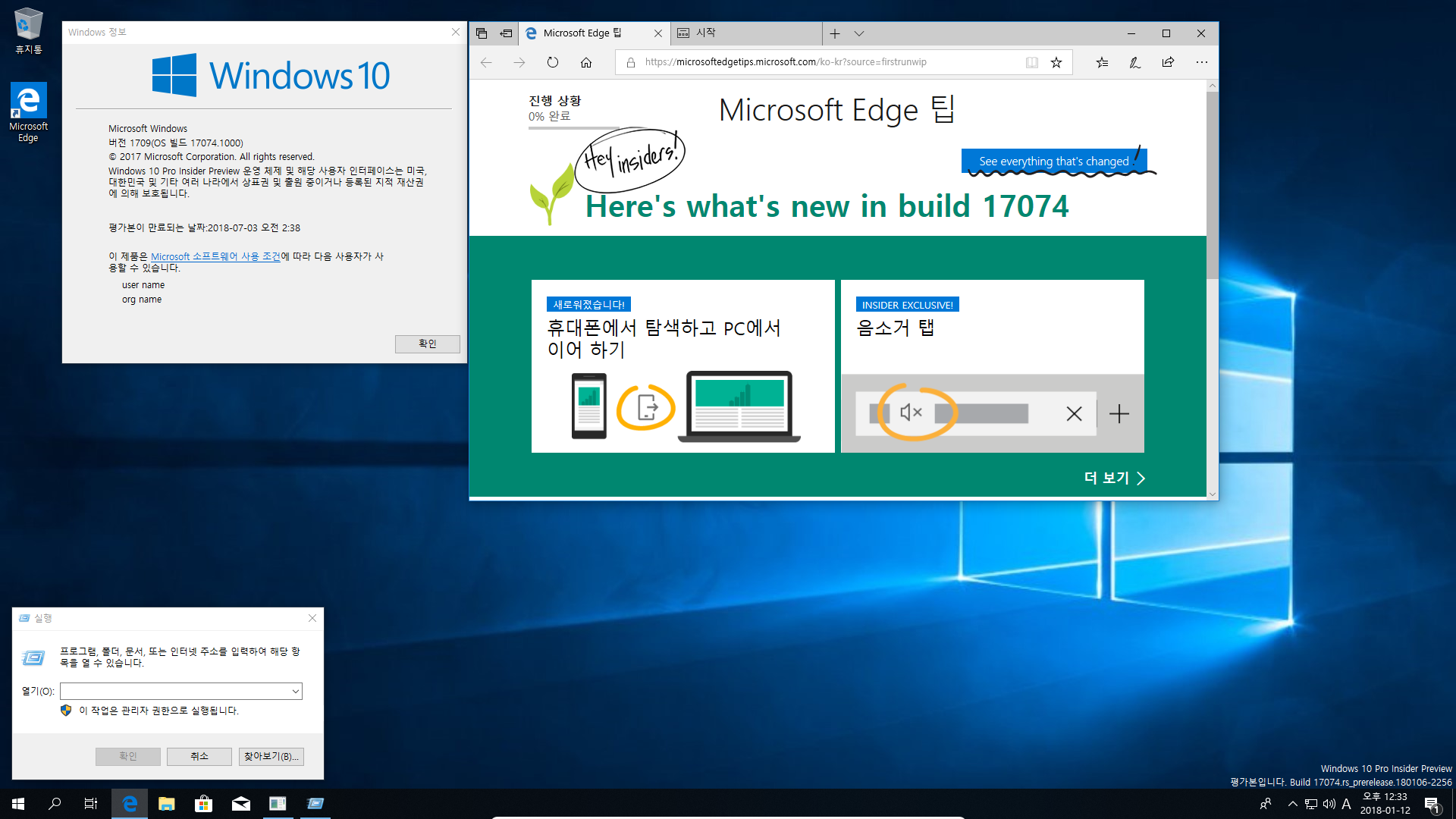The width and height of the screenshot is (1456, 819).
Task: Show hidden system tray icons
Action: point(1293,804)
